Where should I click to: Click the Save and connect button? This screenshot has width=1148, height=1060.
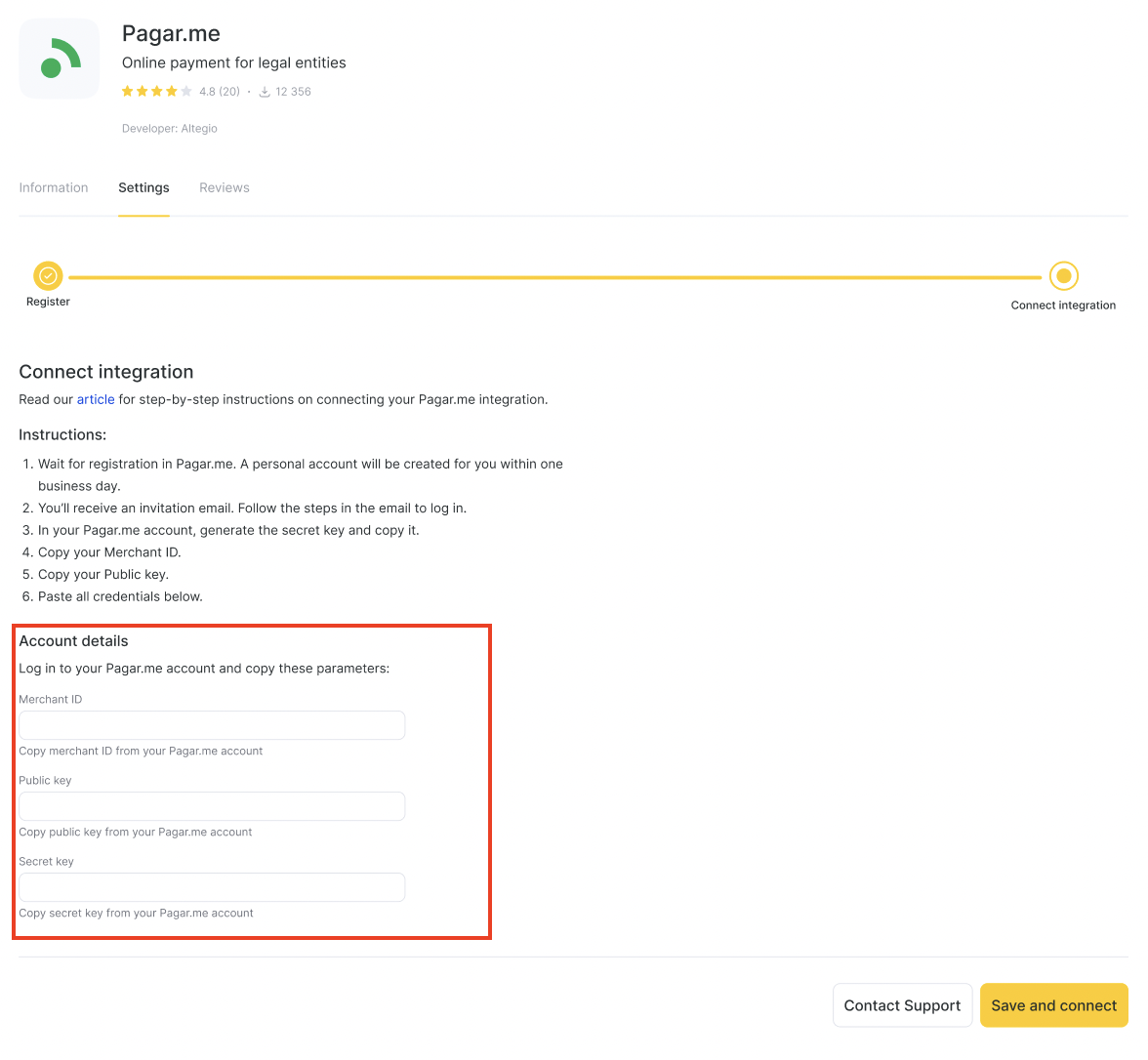1053,1005
